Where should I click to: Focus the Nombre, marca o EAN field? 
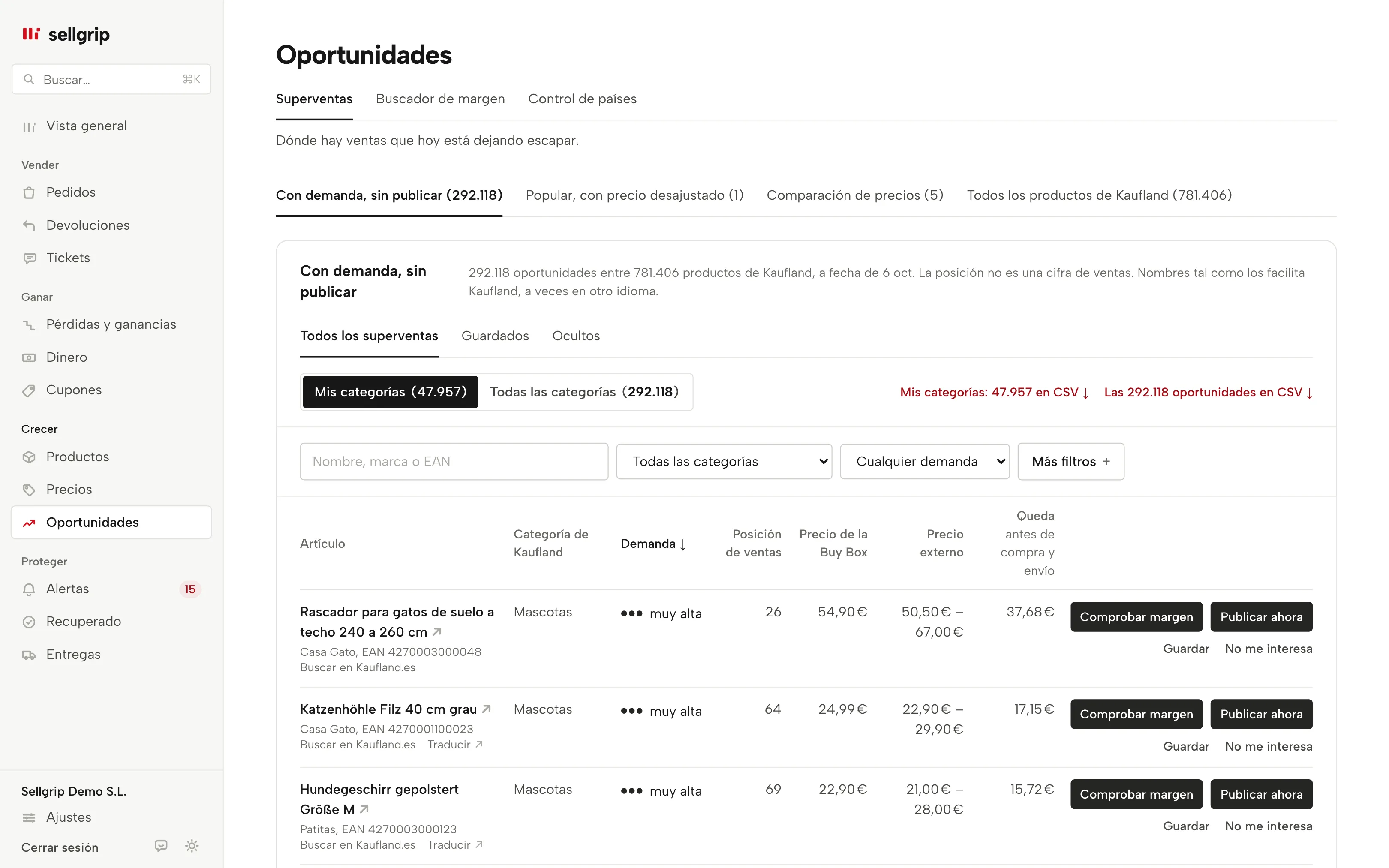[x=454, y=462]
